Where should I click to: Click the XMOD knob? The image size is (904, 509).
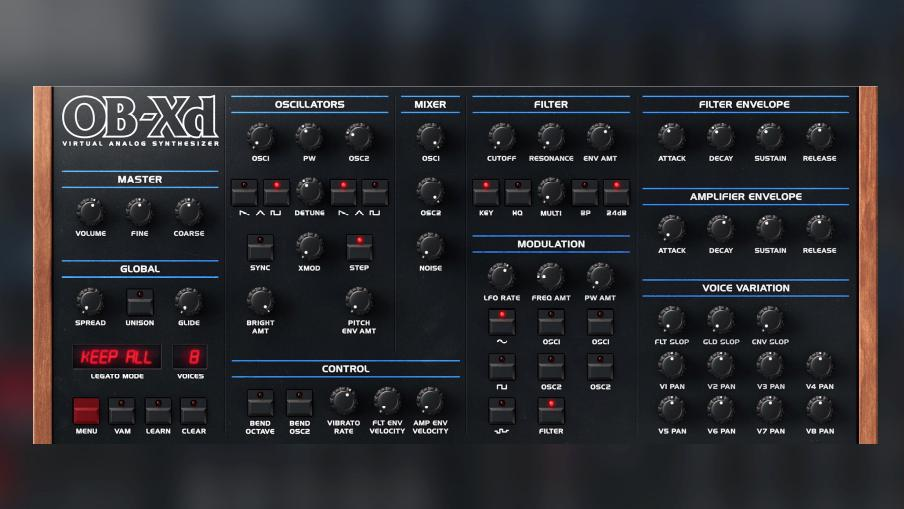(309, 247)
